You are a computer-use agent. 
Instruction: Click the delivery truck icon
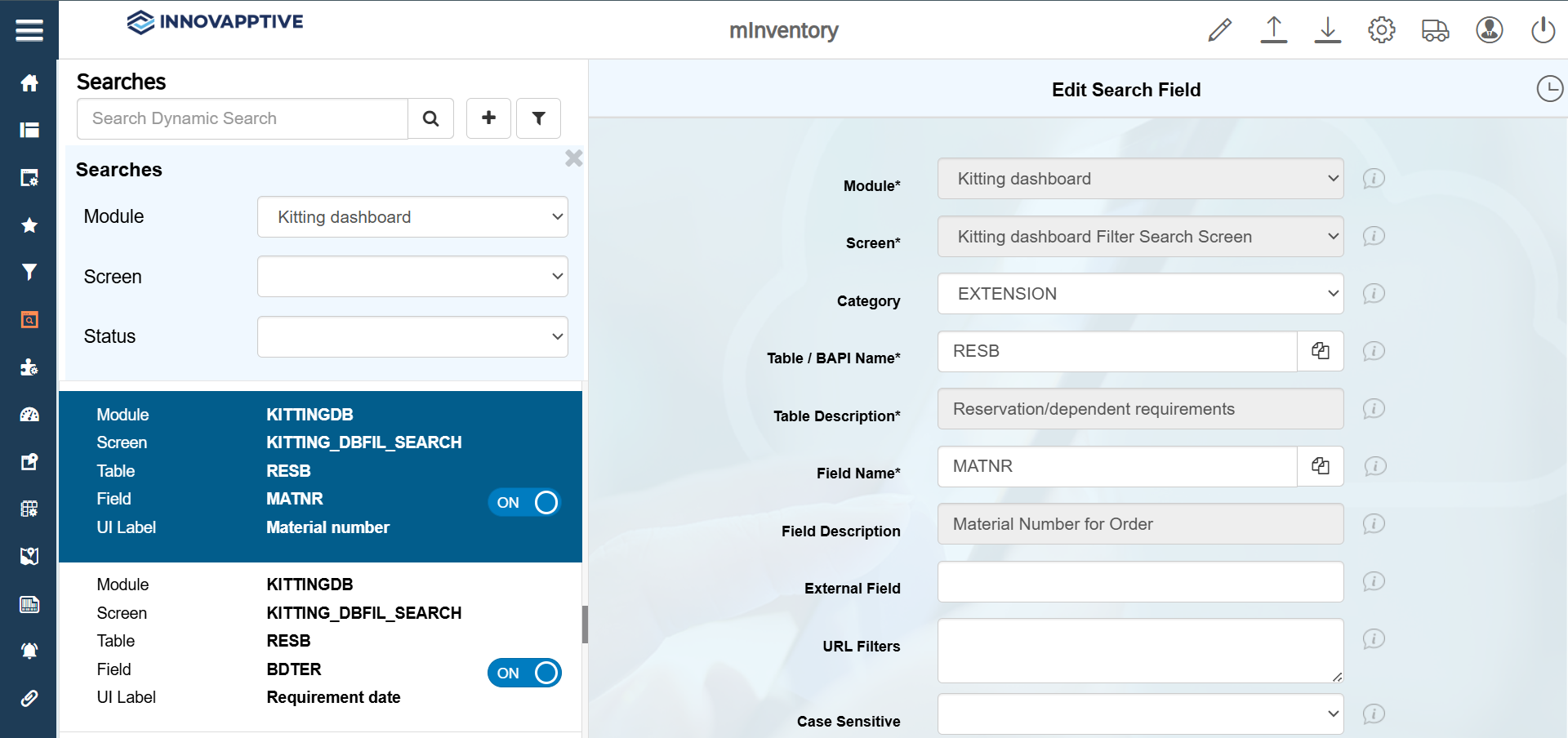[1435, 30]
